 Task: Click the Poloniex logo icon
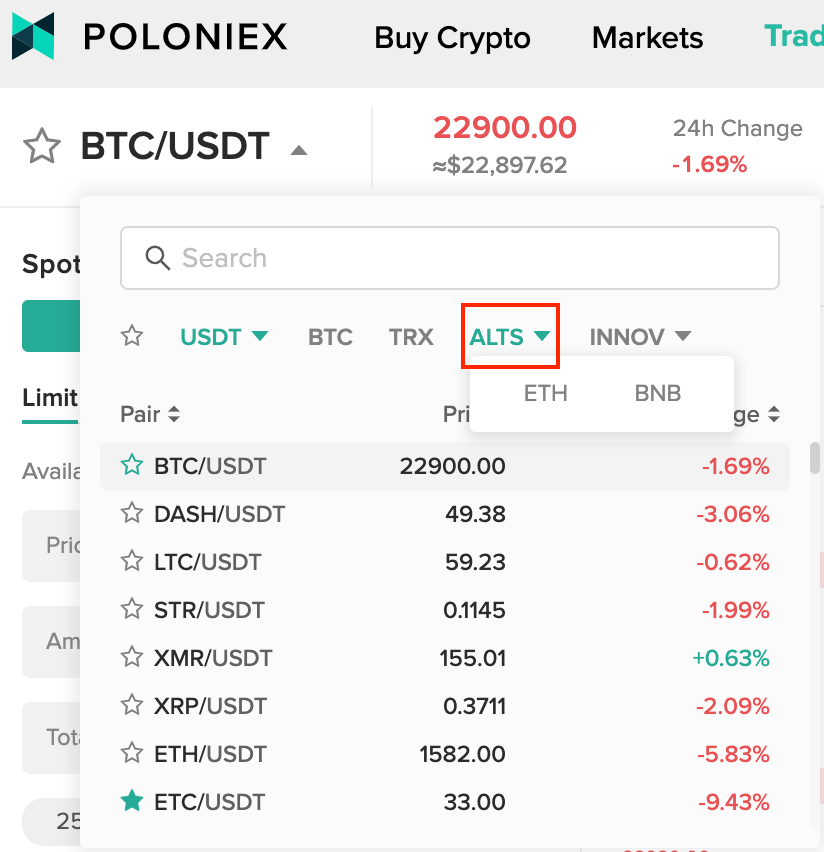pyautogui.click(x=33, y=36)
